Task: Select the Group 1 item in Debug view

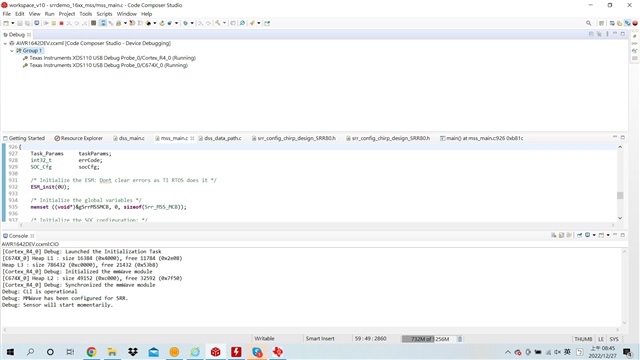Action: (29, 51)
